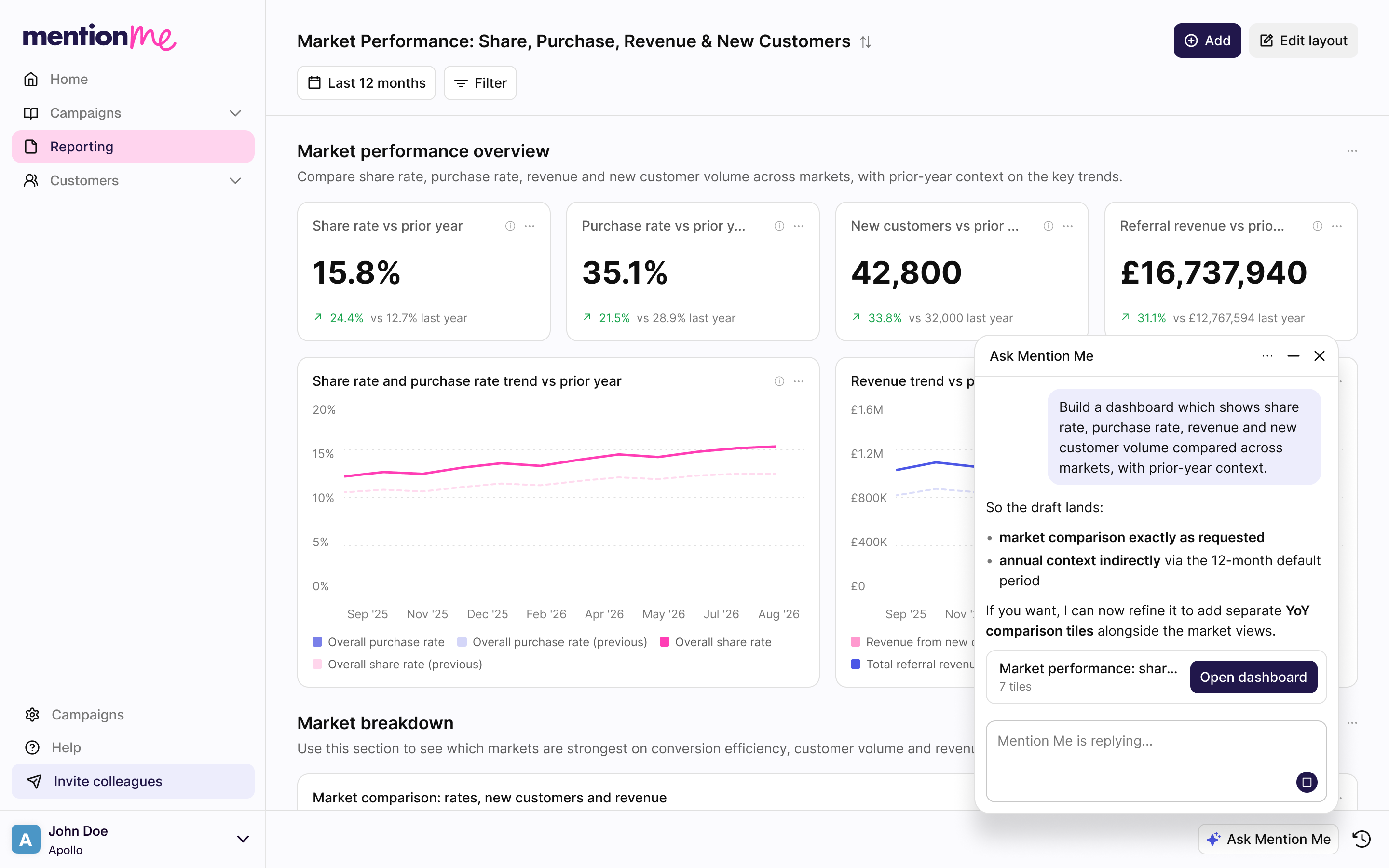Click info icon on share rate trend chart

(x=779, y=381)
